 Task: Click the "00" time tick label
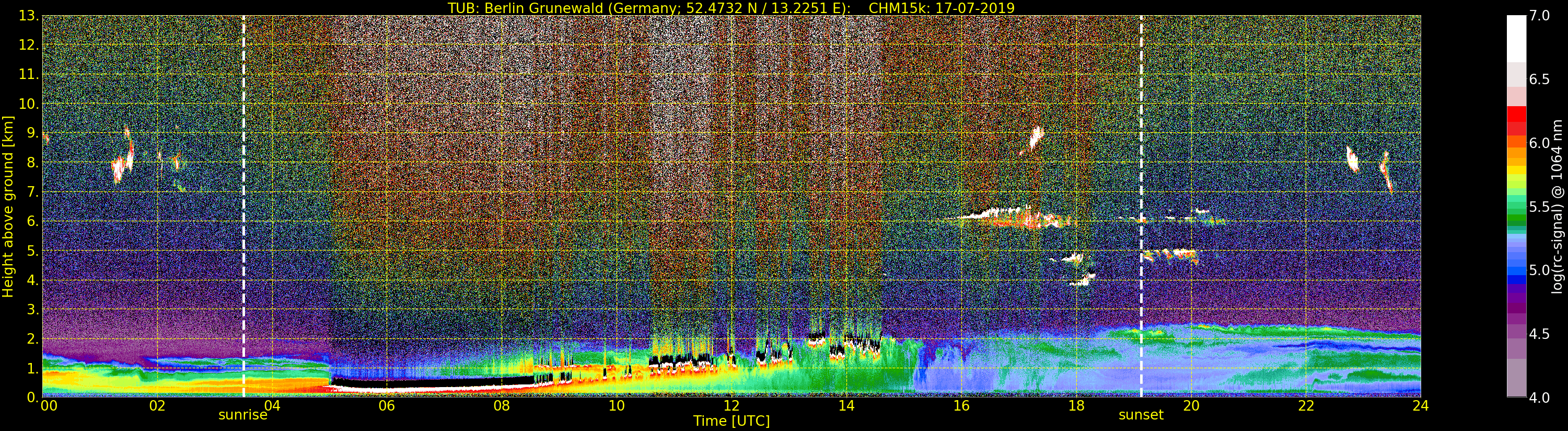49,405
